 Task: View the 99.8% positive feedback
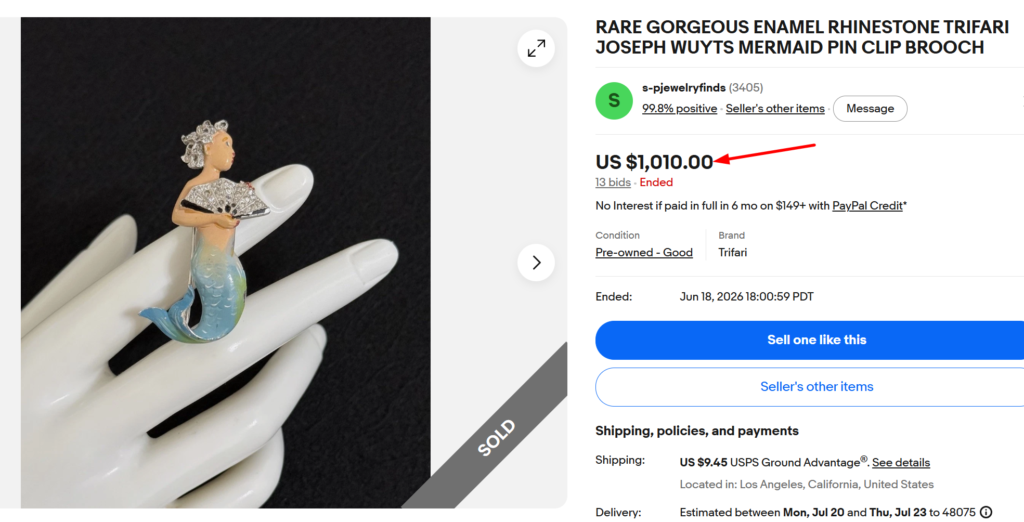(679, 108)
